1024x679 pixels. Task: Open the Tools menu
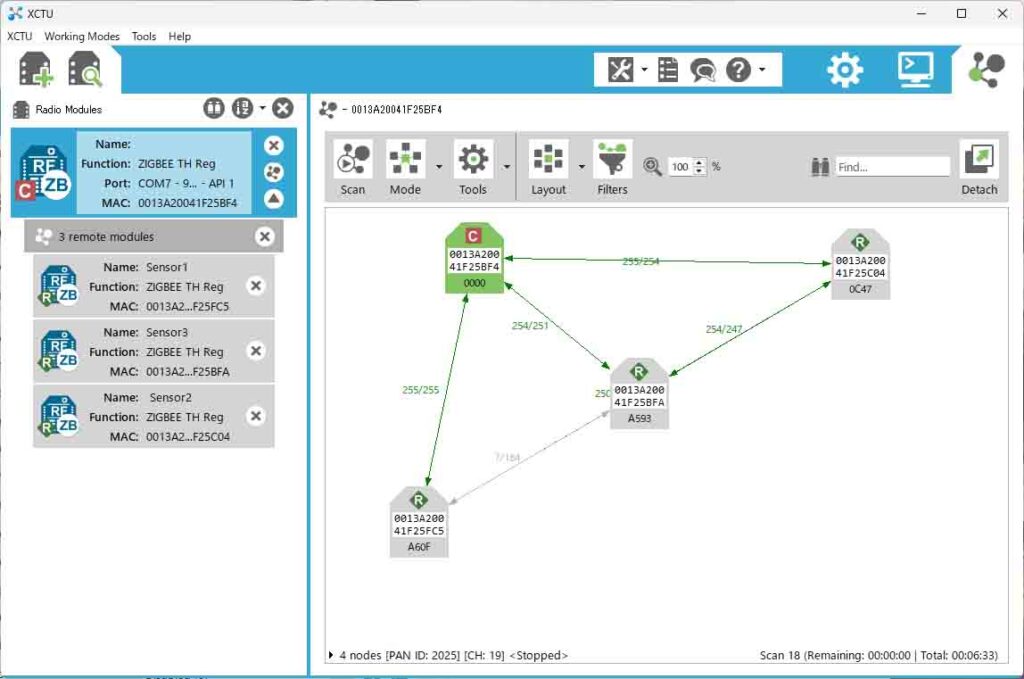[x=144, y=37]
